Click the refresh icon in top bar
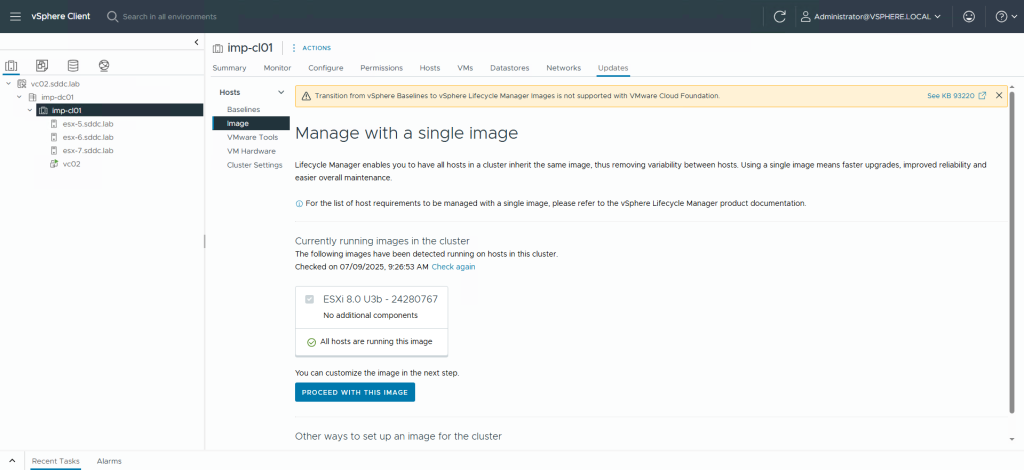Image resolution: width=1024 pixels, height=470 pixels. pos(780,16)
